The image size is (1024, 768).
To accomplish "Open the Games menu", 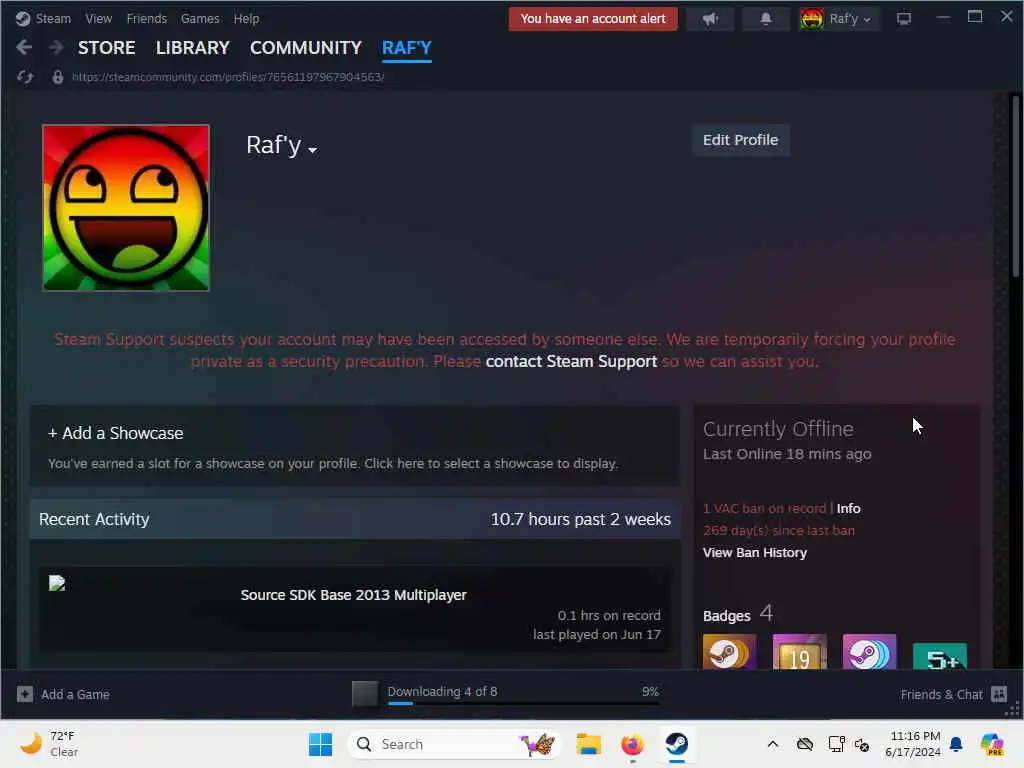I will pyautogui.click(x=200, y=18).
